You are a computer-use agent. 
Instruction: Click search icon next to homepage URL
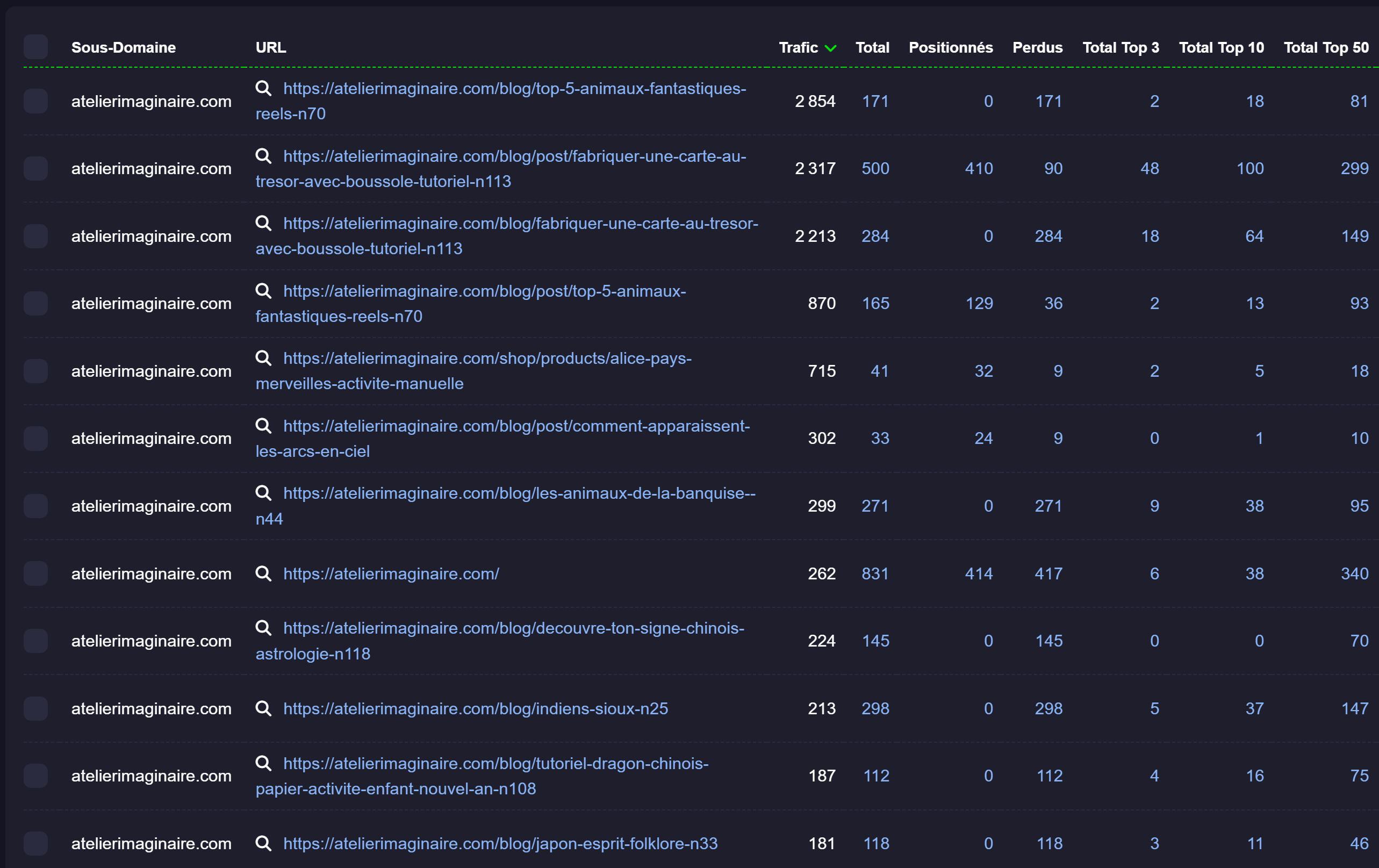(x=263, y=573)
